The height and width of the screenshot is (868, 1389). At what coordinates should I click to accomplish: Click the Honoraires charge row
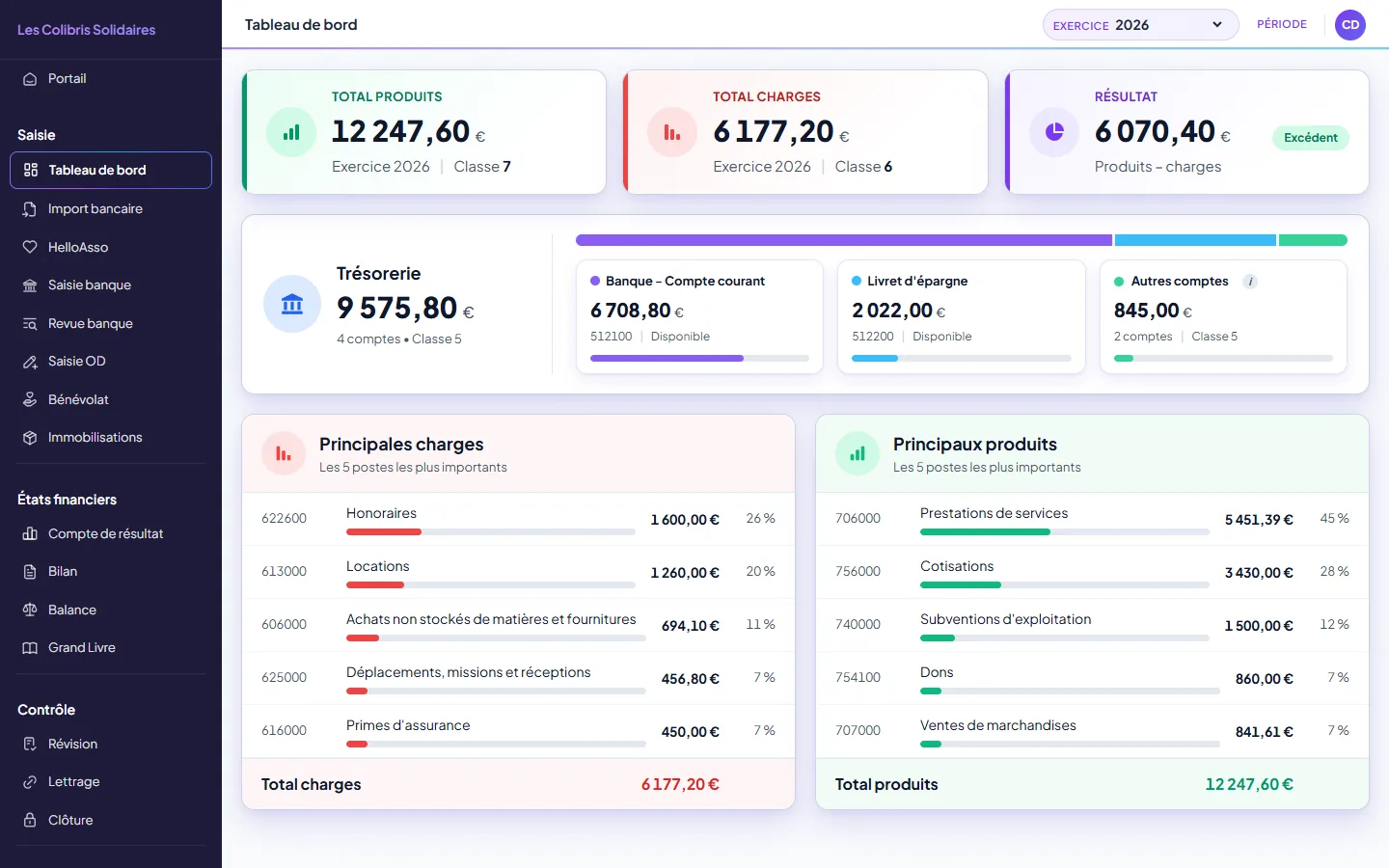click(518, 519)
